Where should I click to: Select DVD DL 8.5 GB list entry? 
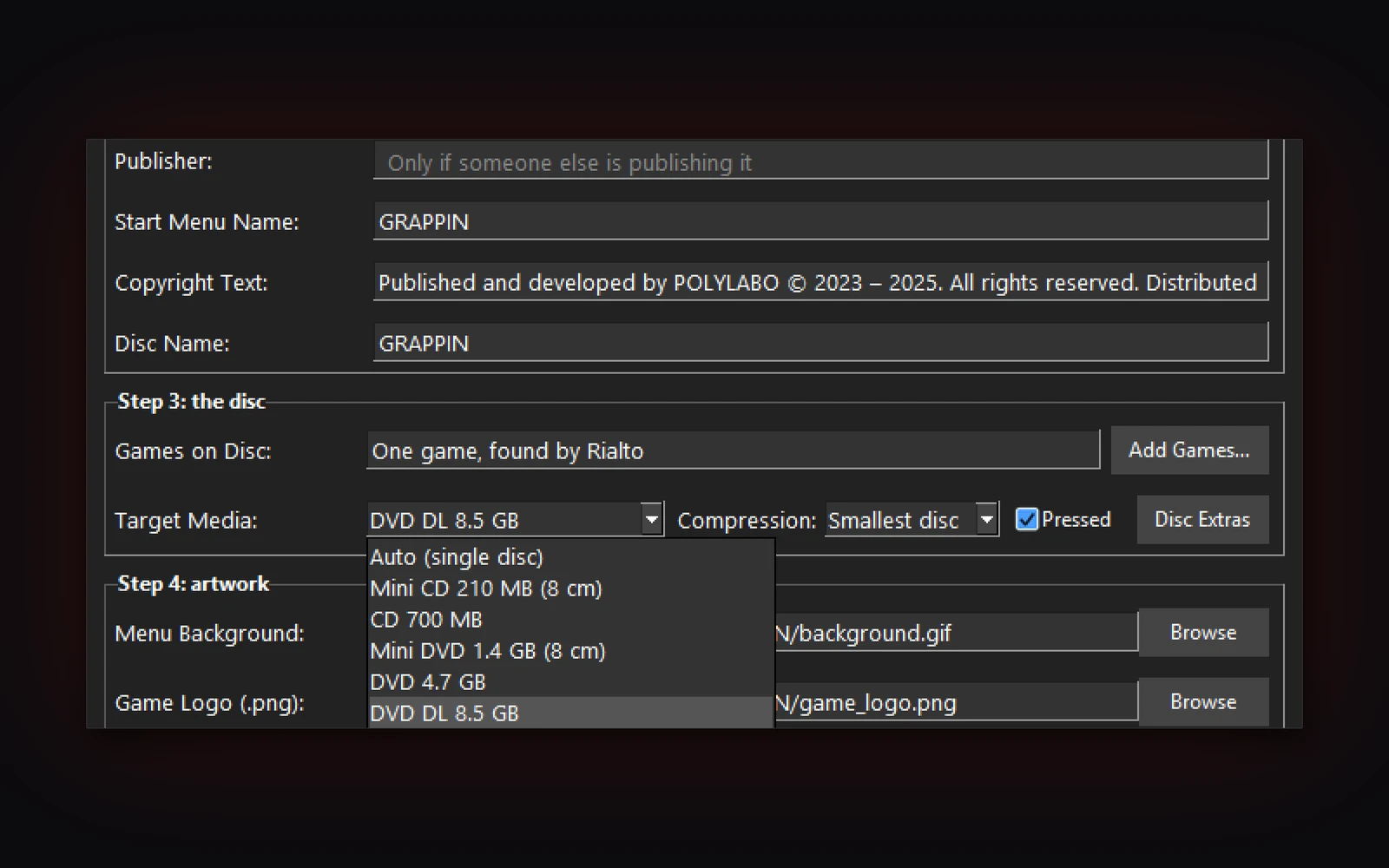[x=570, y=713]
